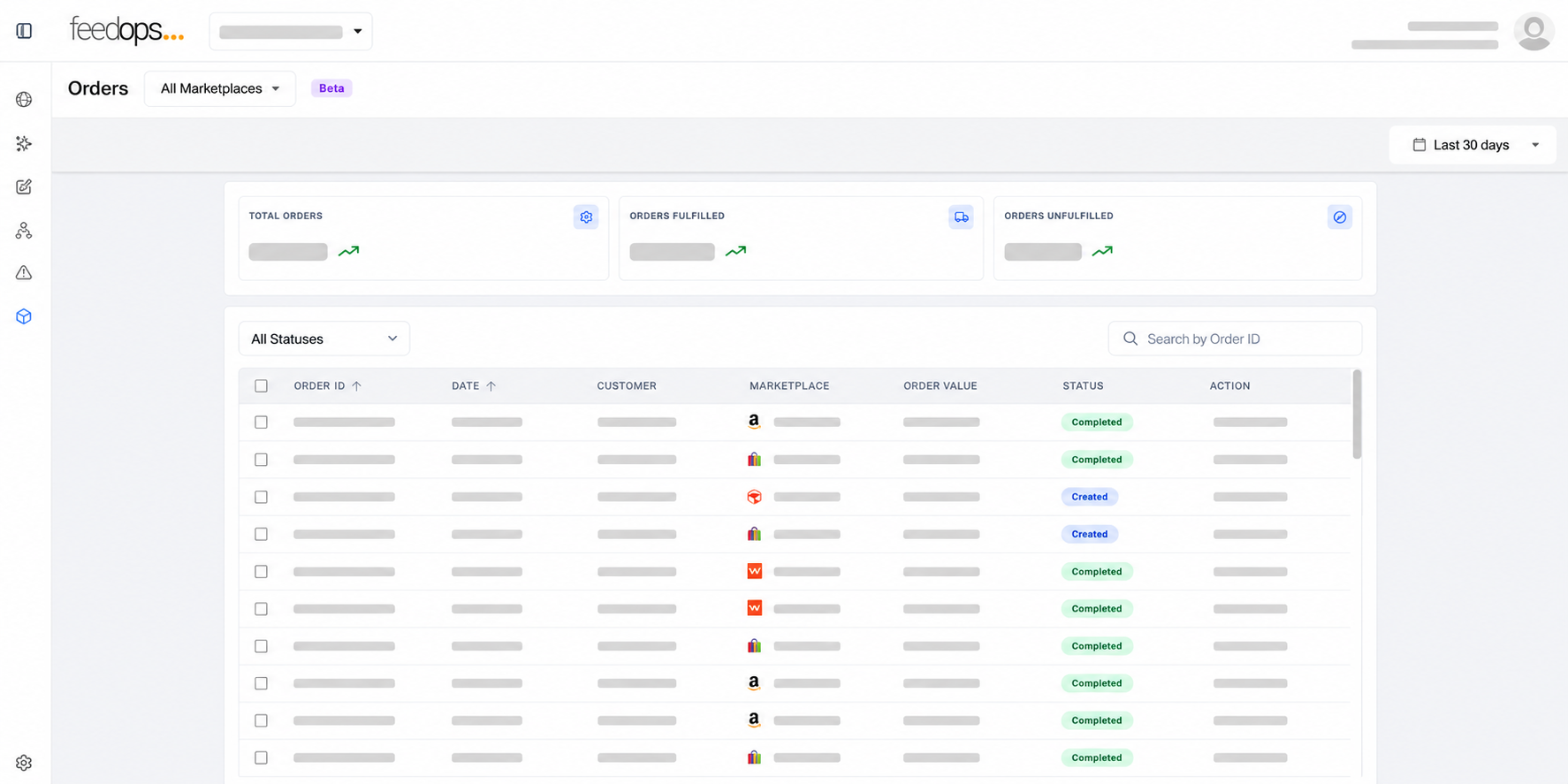
Task: Click the Order ID column header
Action: pos(319,386)
